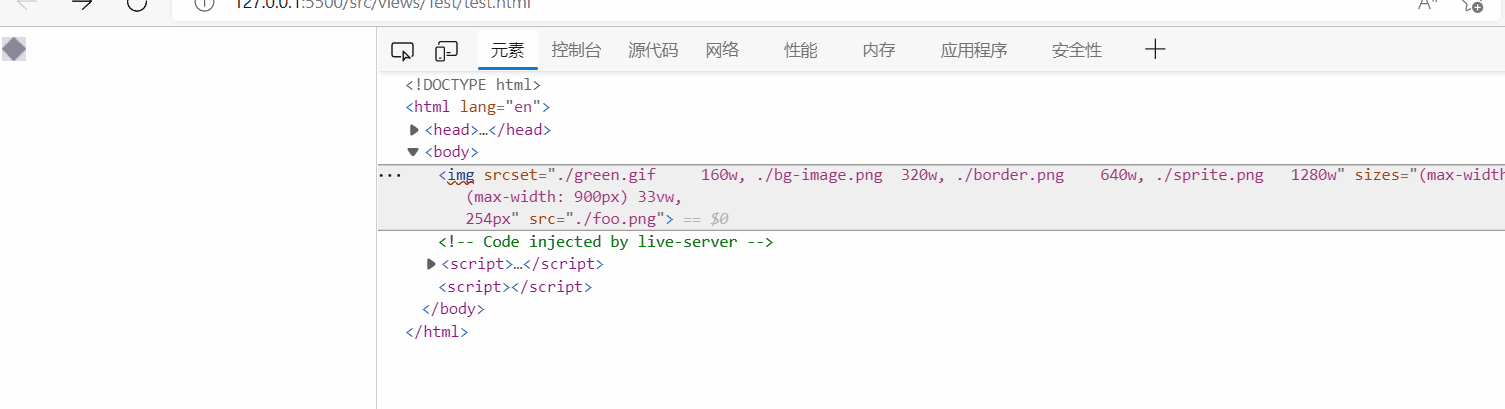Viewport: 1505px width, 409px height.
Task: Open the 性能 tab
Action: click(800, 50)
